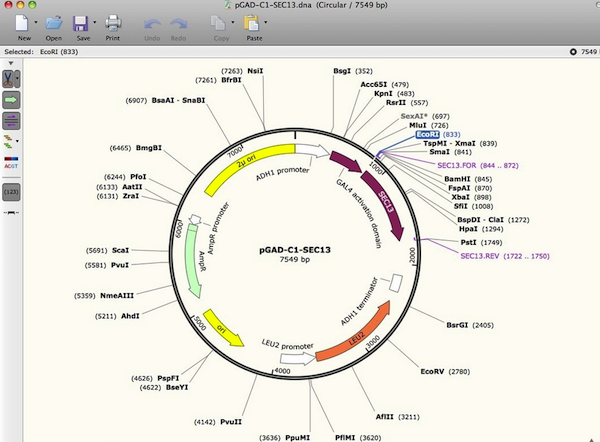Toggle features display with green arrow button

[12, 100]
